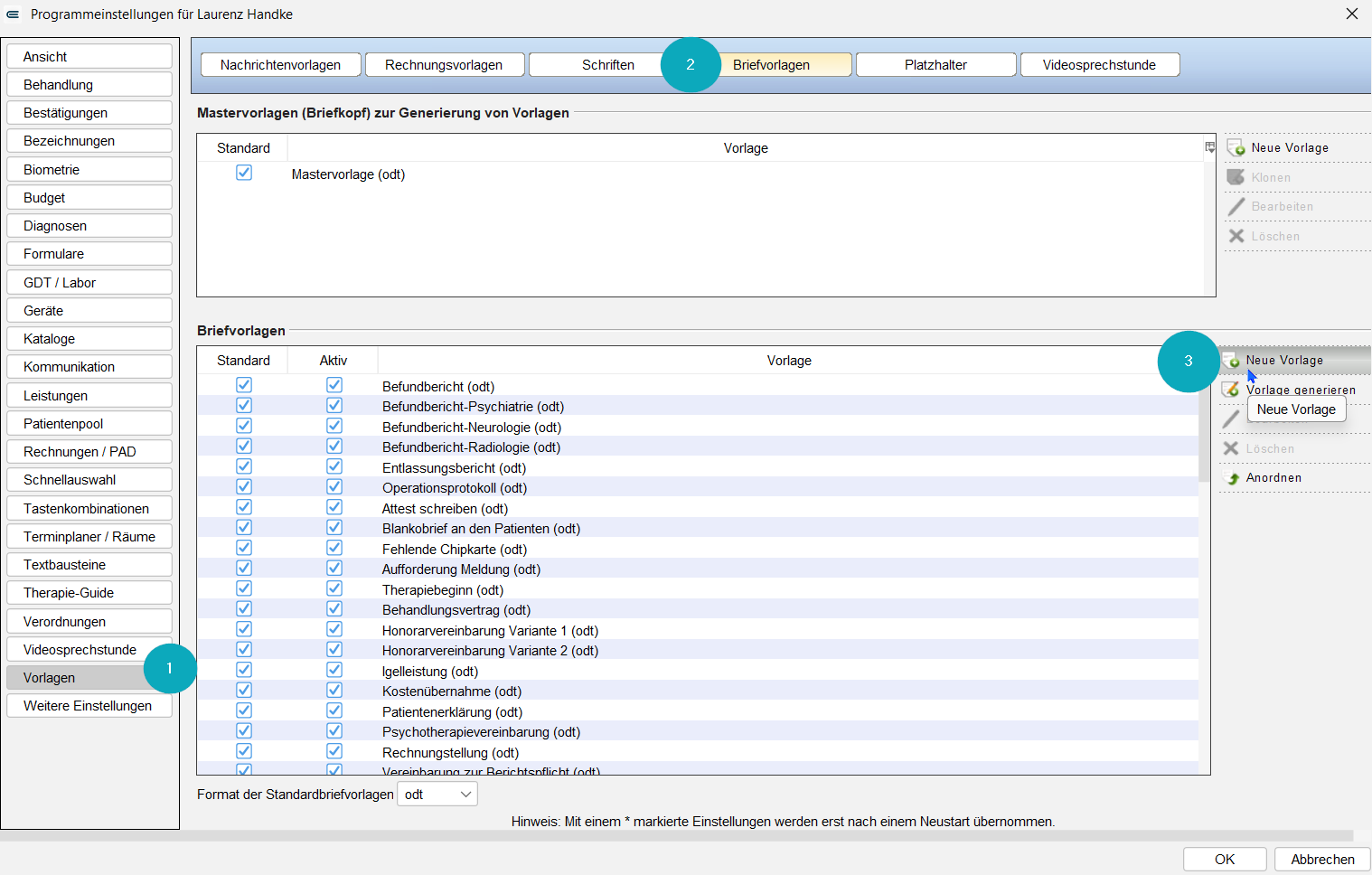Click the Vorlage generieren icon
Screen dimensions: 1372x875
pyautogui.click(x=1231, y=390)
